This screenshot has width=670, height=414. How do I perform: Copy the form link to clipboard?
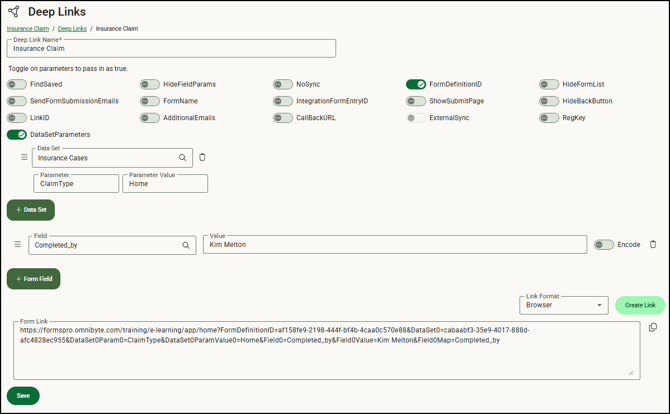tap(652, 327)
